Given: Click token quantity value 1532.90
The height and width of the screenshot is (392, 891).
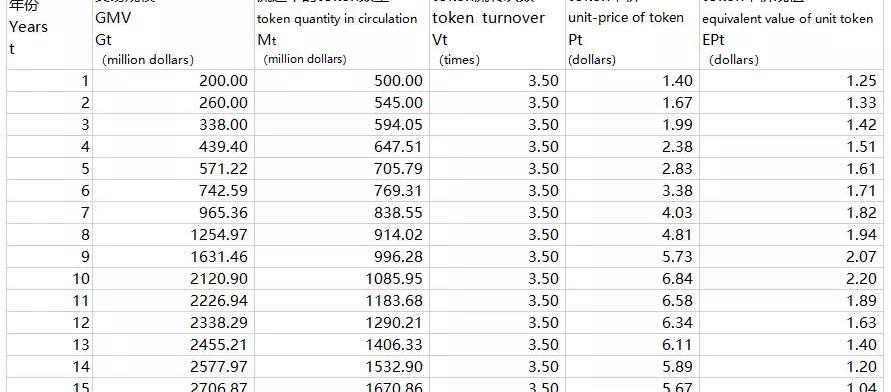Looking at the screenshot, I should pyautogui.click(x=342, y=366).
